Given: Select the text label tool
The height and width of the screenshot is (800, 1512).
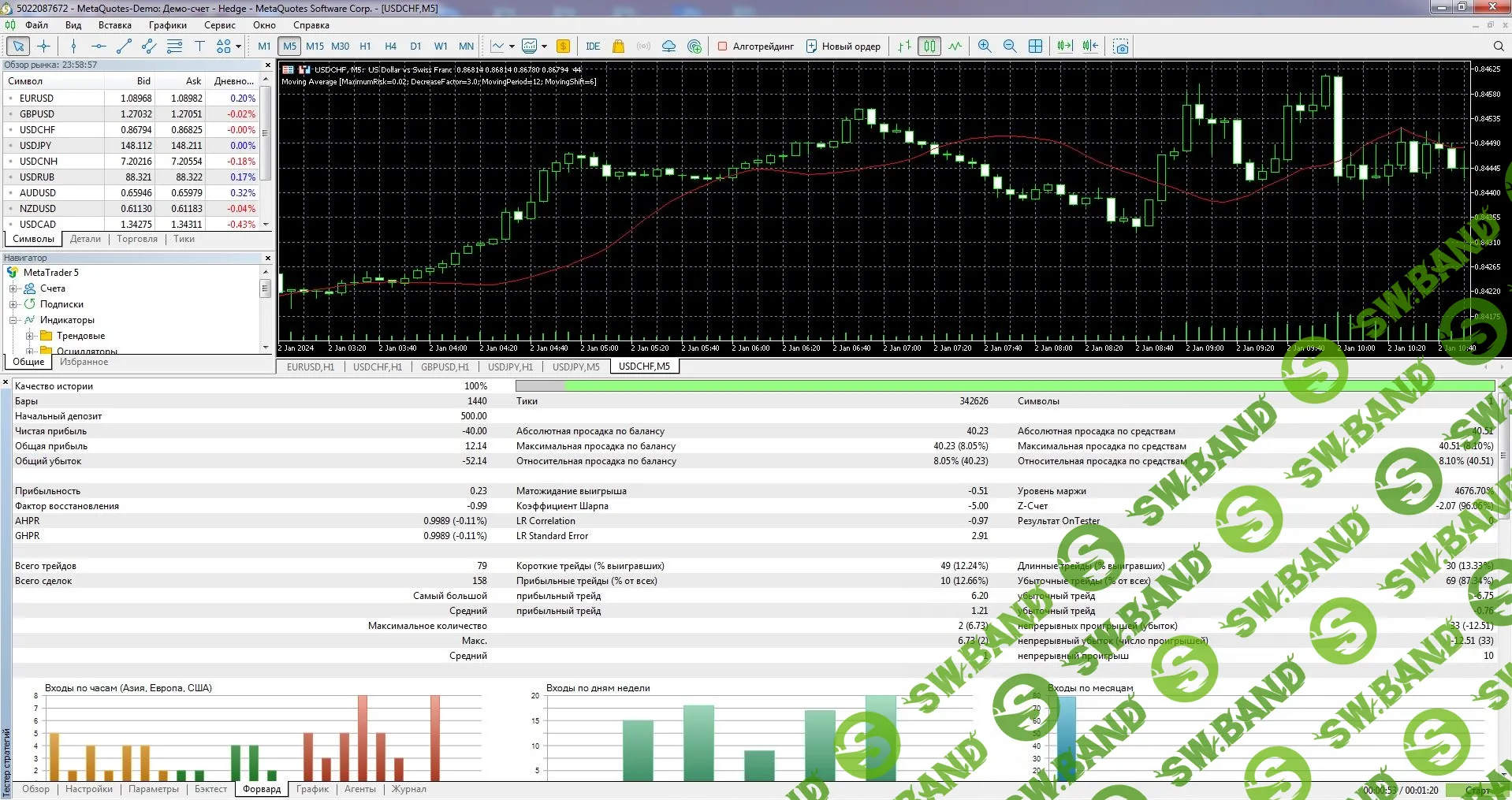Looking at the screenshot, I should point(199,47).
